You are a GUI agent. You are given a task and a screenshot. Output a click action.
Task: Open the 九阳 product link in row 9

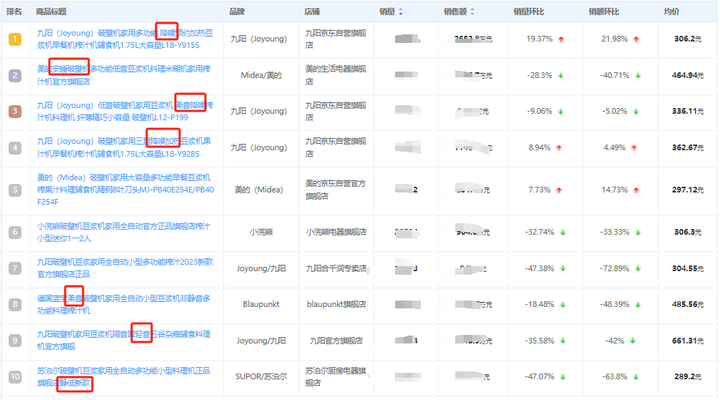point(124,340)
